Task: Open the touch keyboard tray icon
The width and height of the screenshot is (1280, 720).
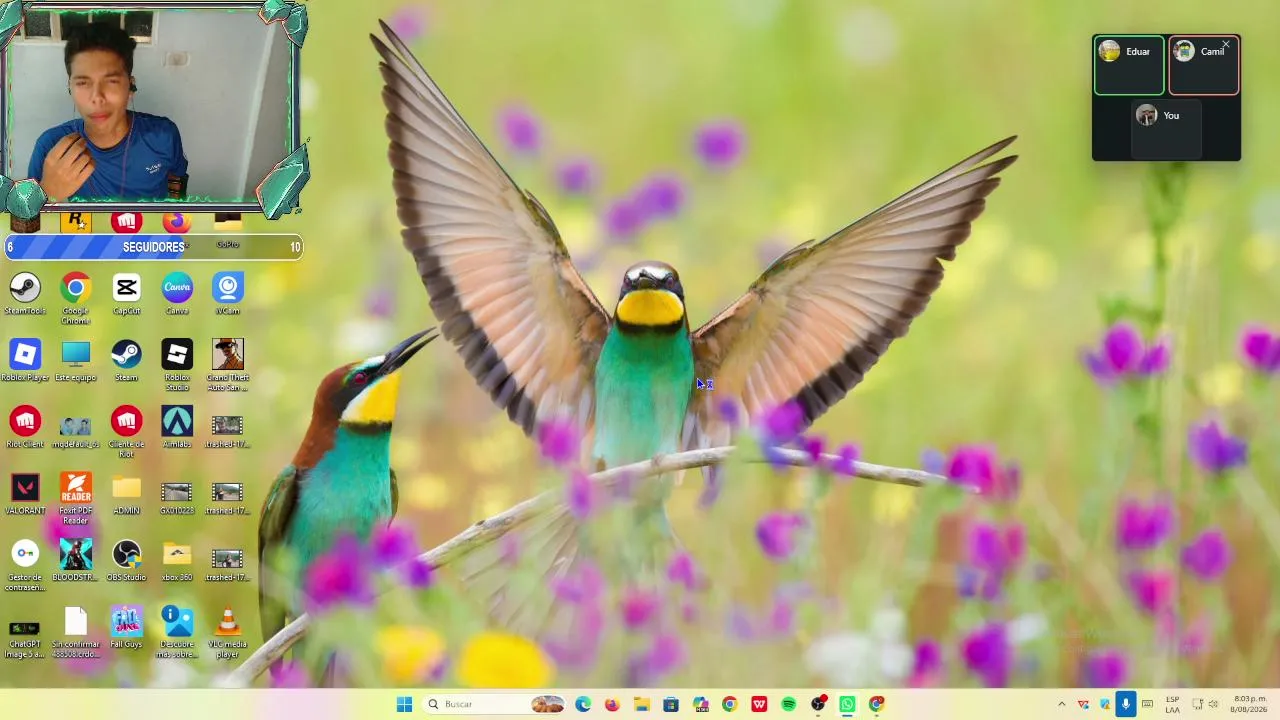Action: [1147, 704]
